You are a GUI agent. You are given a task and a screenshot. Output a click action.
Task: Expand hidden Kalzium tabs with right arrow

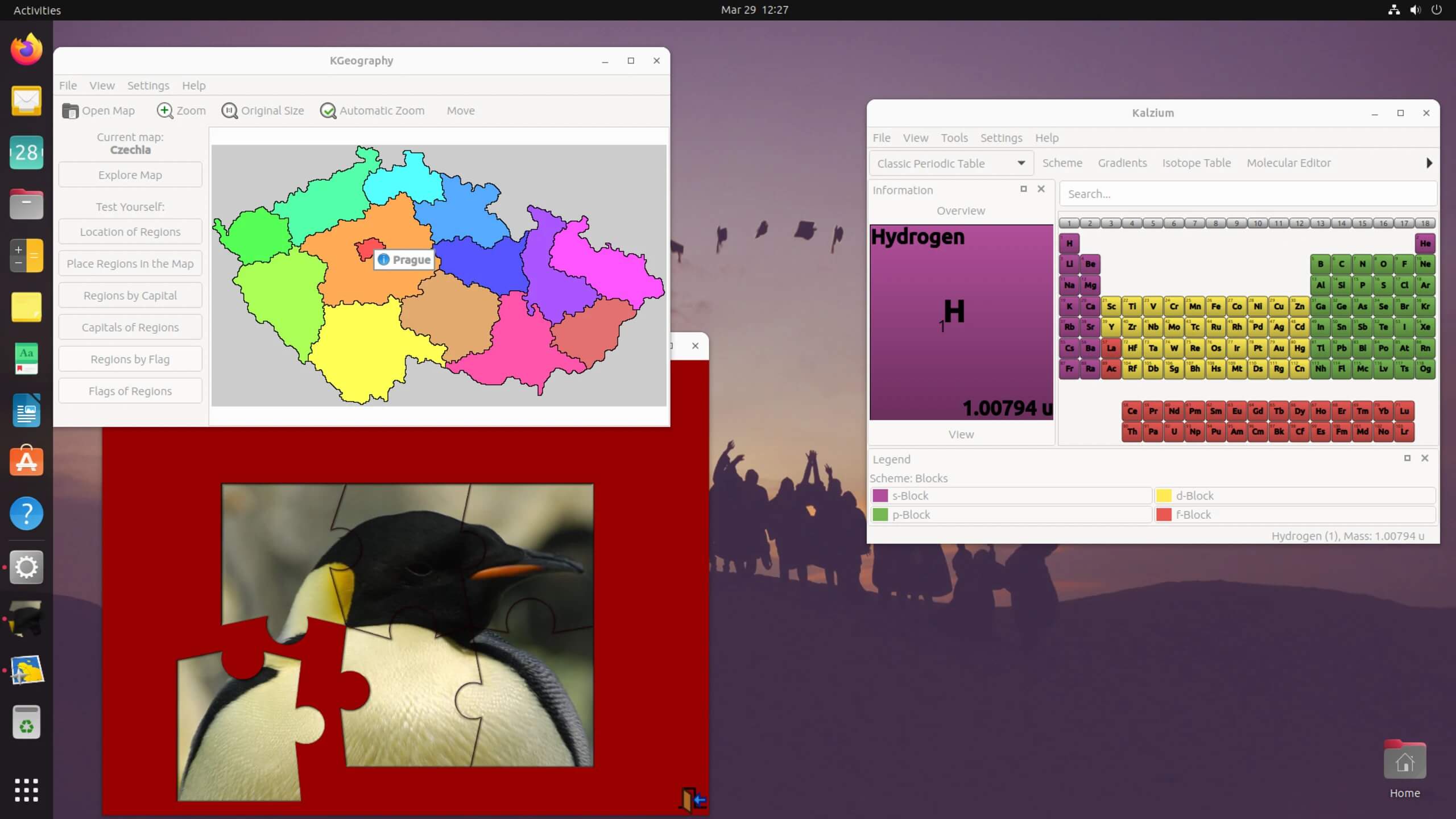1429,163
